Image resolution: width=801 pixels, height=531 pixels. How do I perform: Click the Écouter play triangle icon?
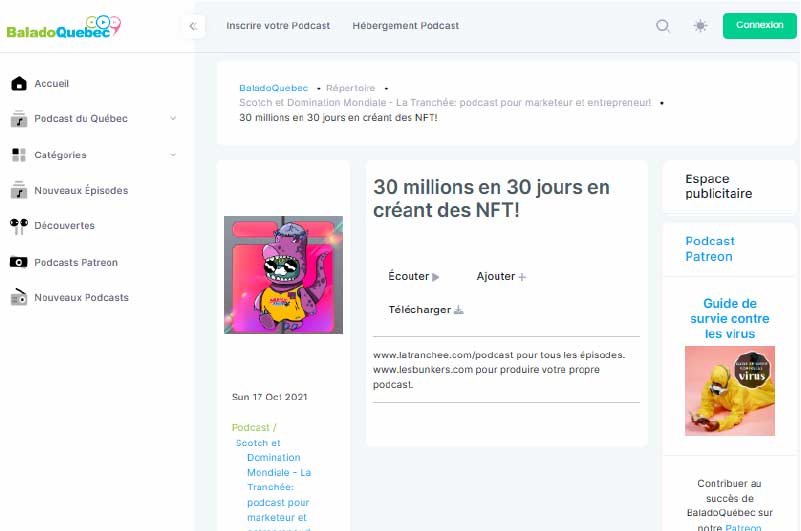pyautogui.click(x=435, y=277)
